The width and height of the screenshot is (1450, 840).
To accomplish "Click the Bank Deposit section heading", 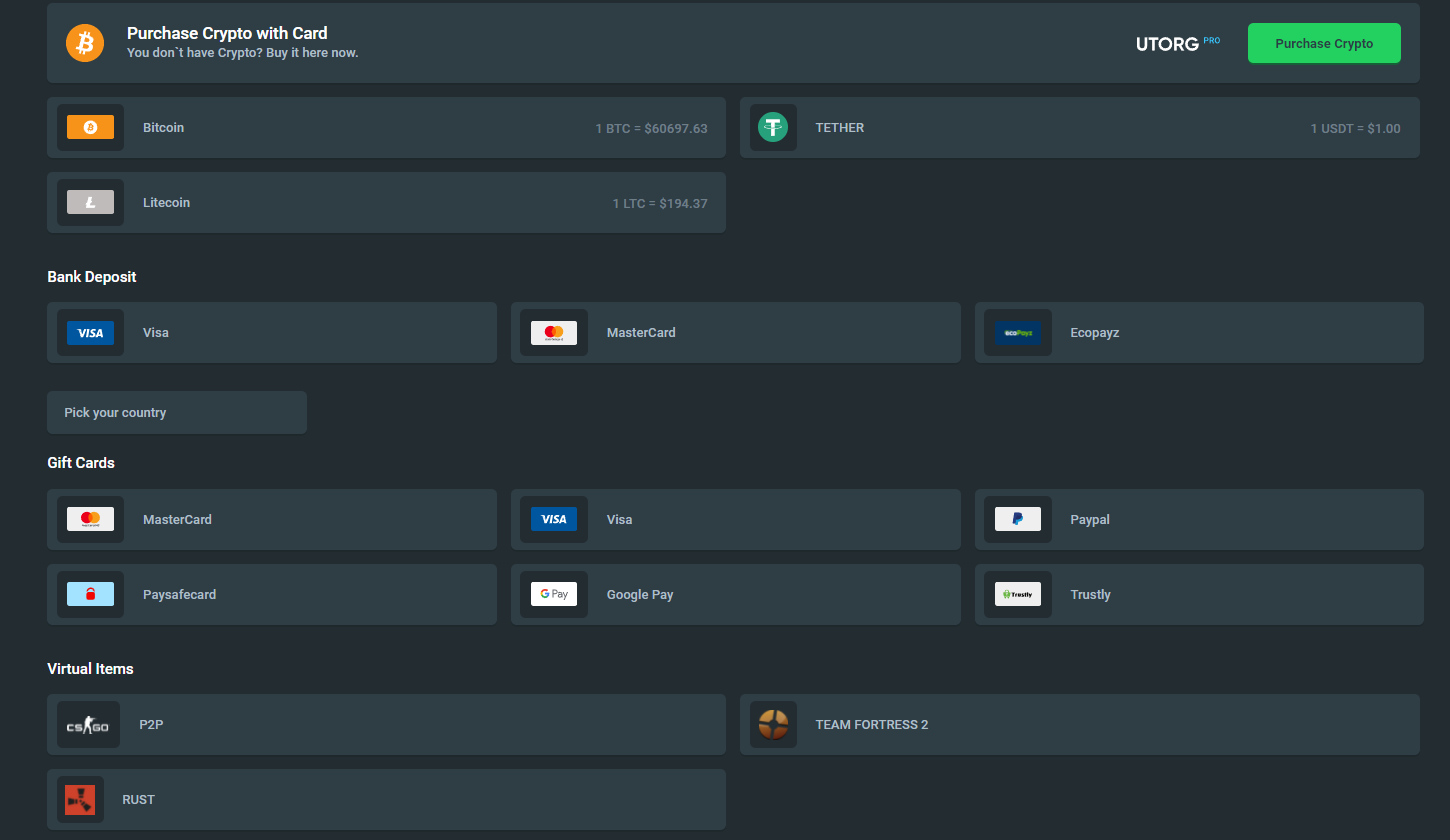I will [92, 276].
